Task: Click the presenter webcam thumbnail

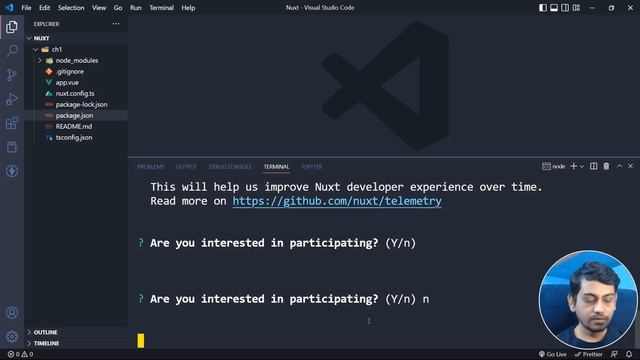Action: (x=588, y=300)
